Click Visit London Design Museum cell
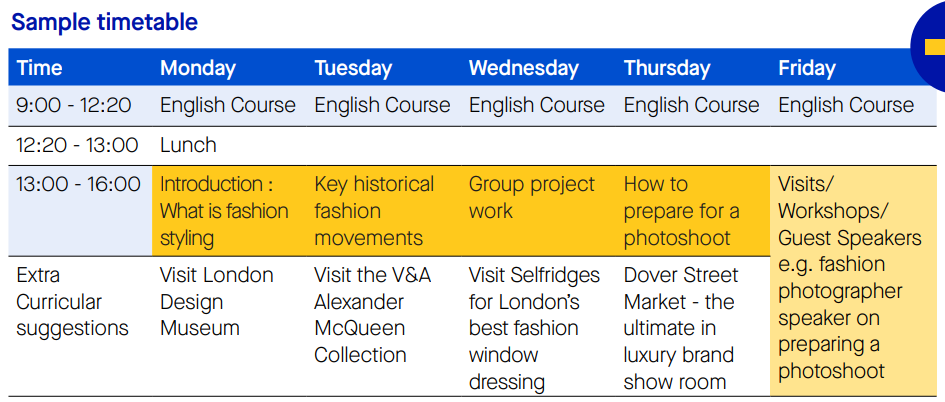Screen dimensions: 945x402 (216, 302)
